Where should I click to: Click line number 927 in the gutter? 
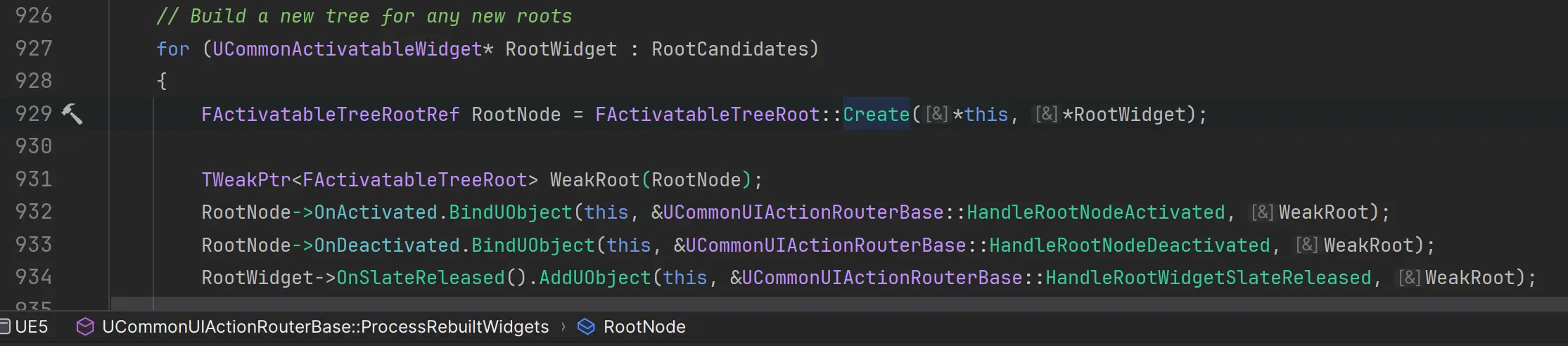(34, 49)
